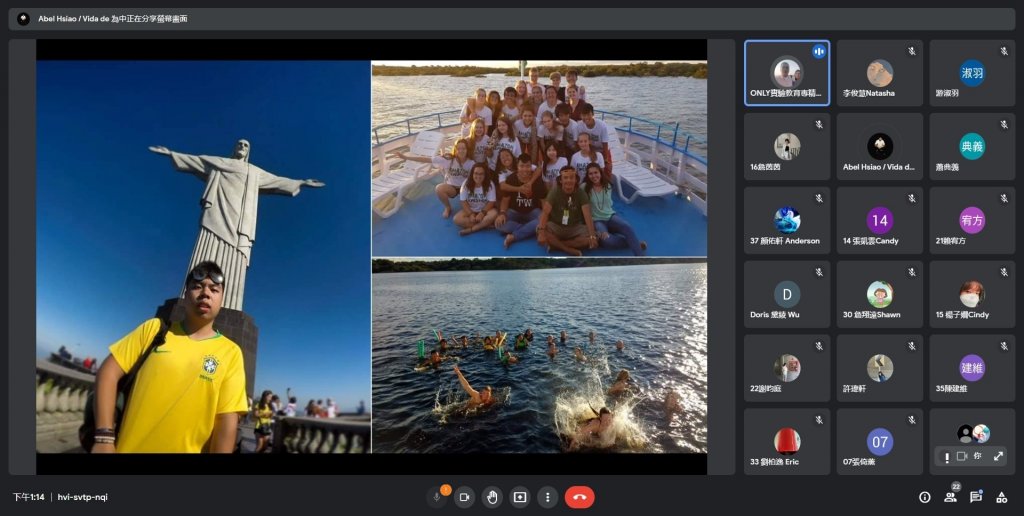Select the Natasha participant tile
This screenshot has height=516, width=1024.
pos(880,73)
